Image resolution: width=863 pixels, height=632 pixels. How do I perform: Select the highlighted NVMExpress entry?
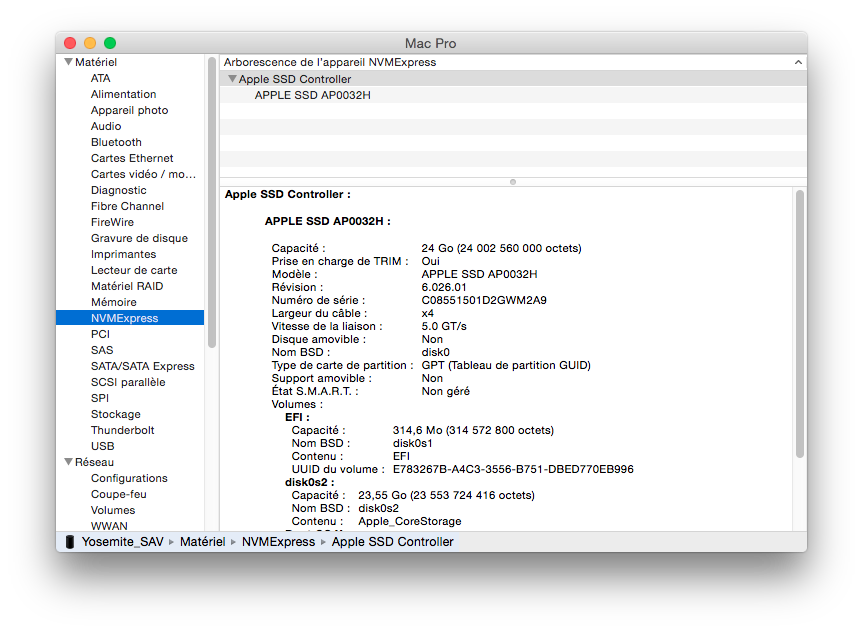coord(130,318)
